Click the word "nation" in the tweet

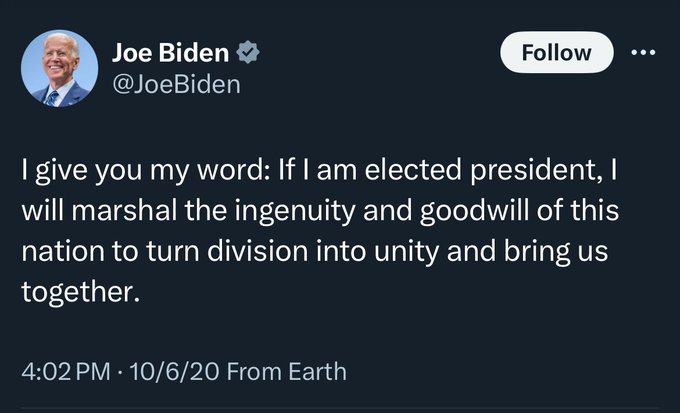tap(63, 251)
